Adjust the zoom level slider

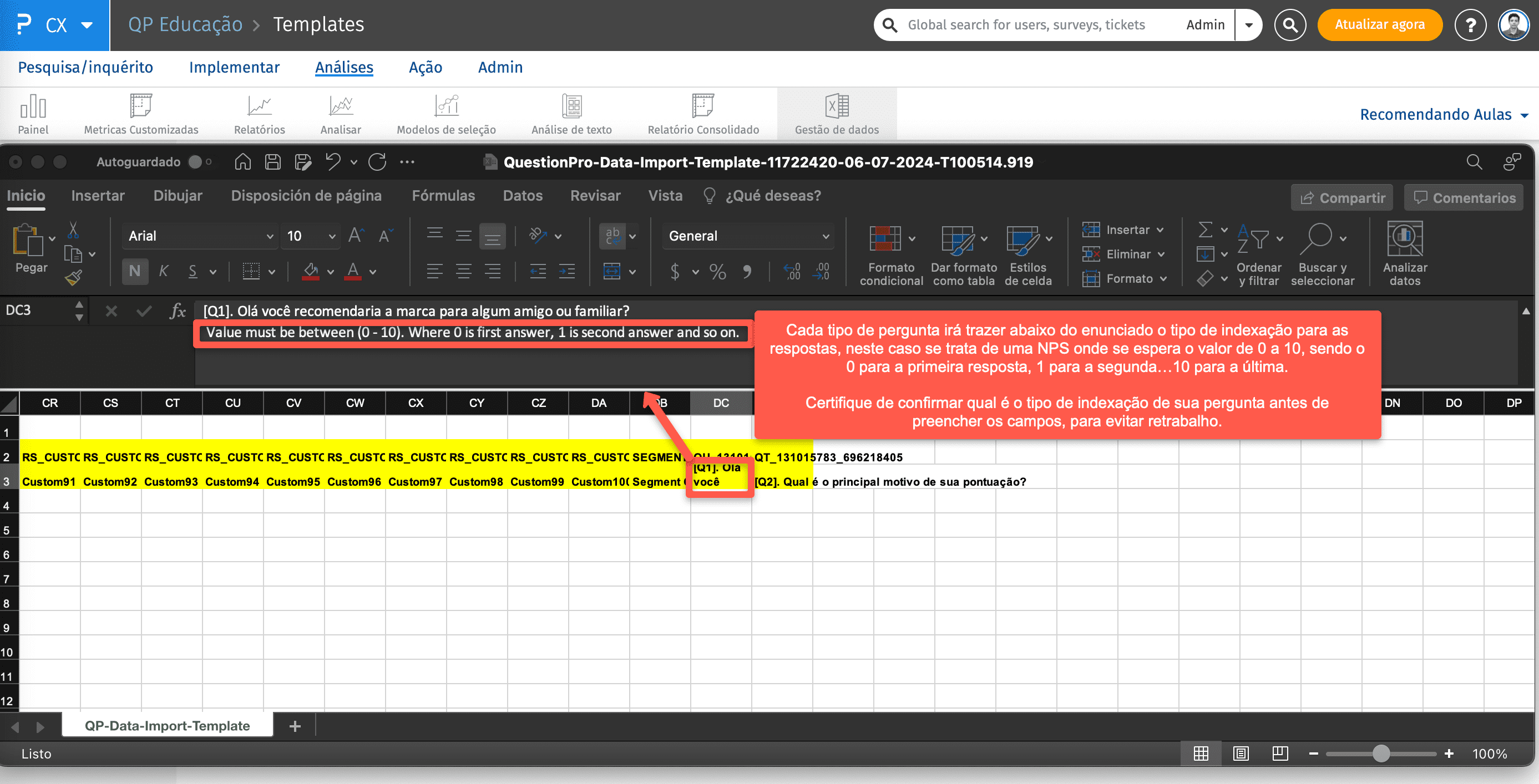(1380, 754)
